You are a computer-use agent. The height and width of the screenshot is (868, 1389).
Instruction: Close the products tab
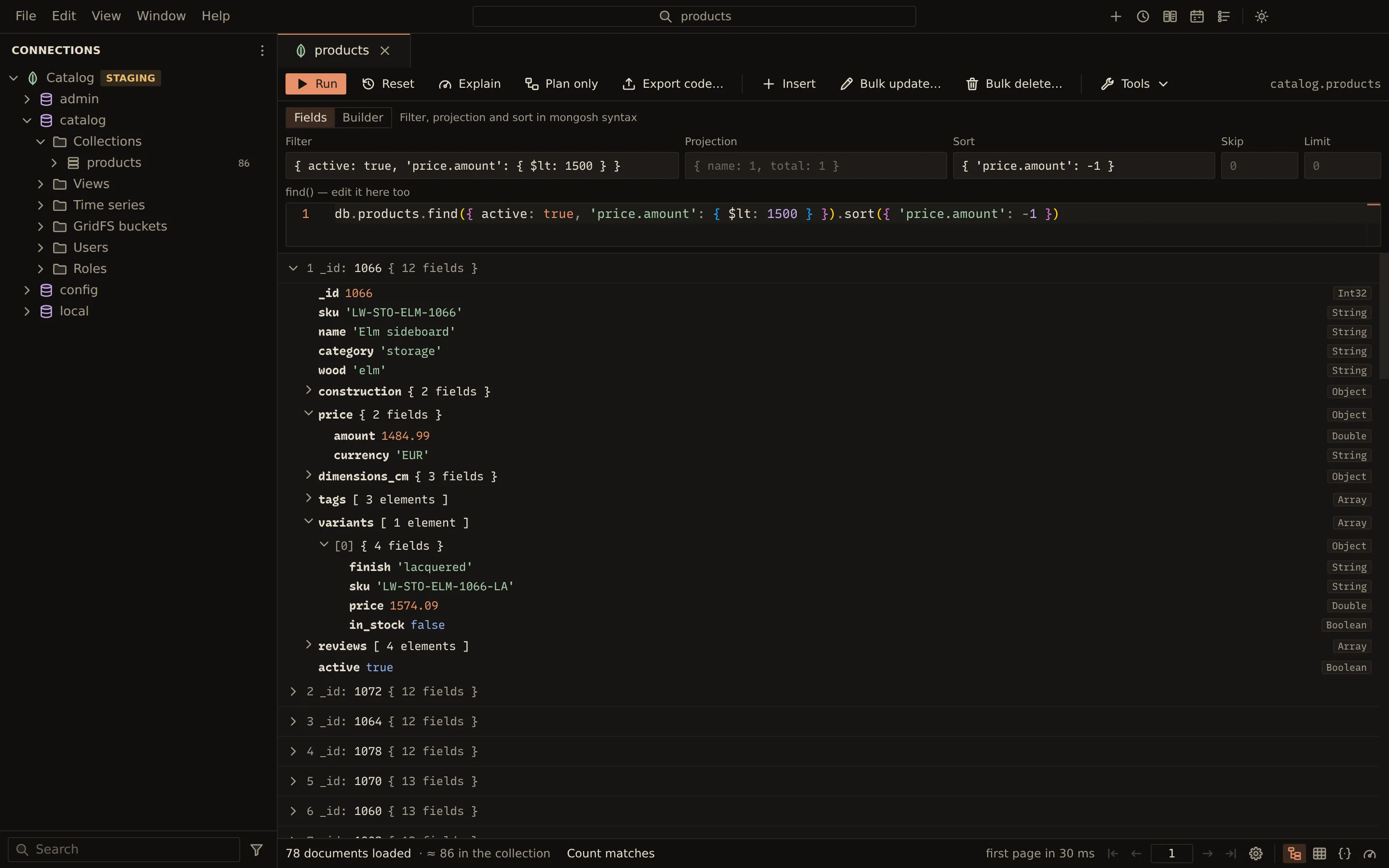[385, 51]
